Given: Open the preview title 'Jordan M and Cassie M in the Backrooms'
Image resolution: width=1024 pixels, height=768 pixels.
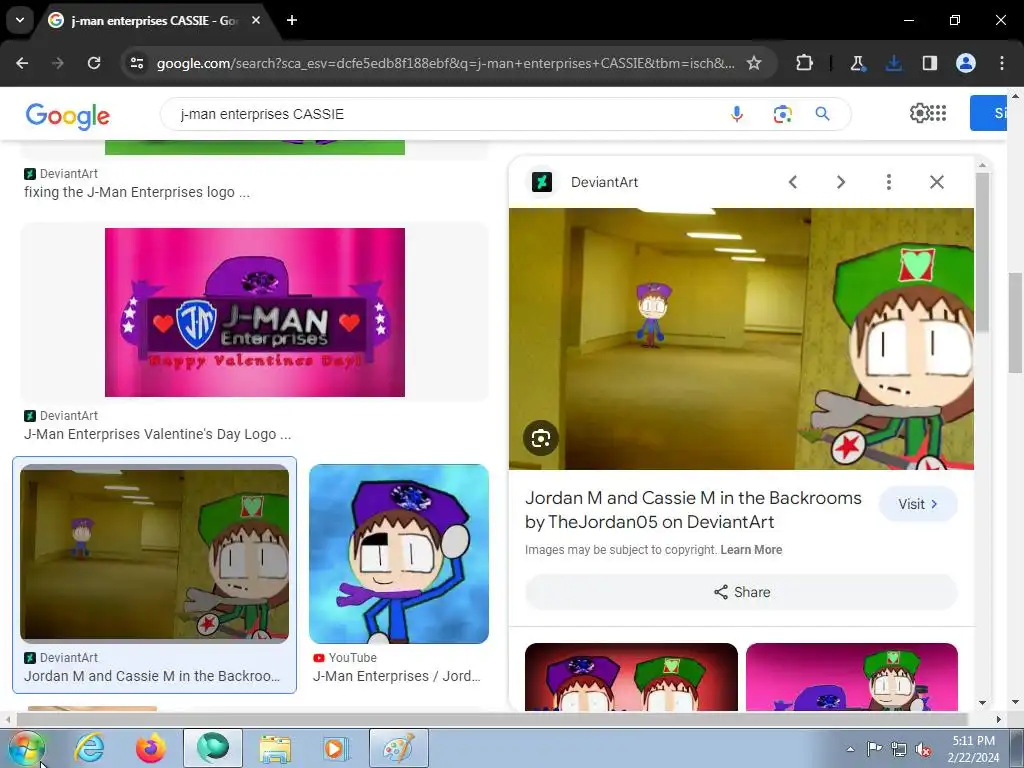Looking at the screenshot, I should [x=693, y=509].
